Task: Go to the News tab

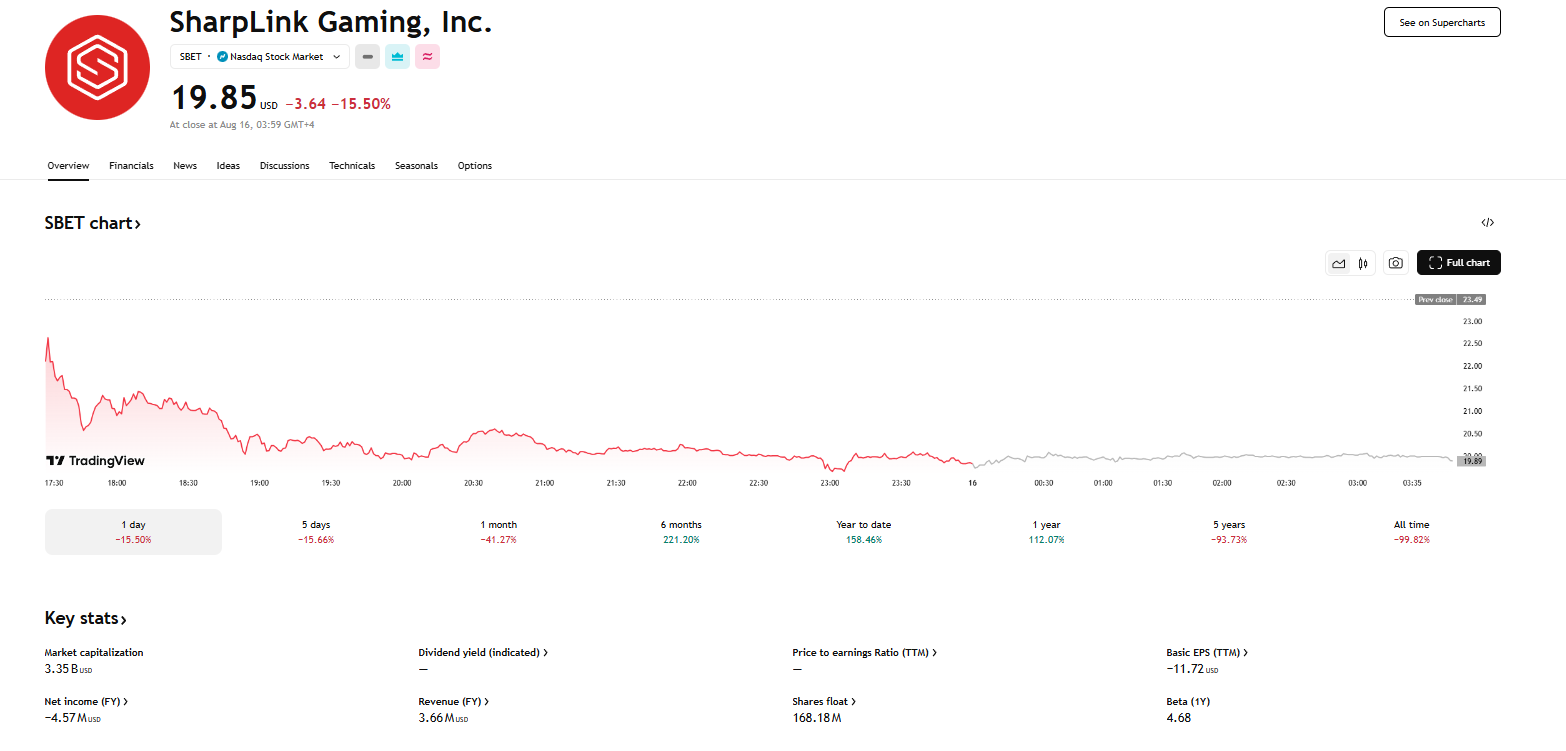Action: click(x=185, y=166)
